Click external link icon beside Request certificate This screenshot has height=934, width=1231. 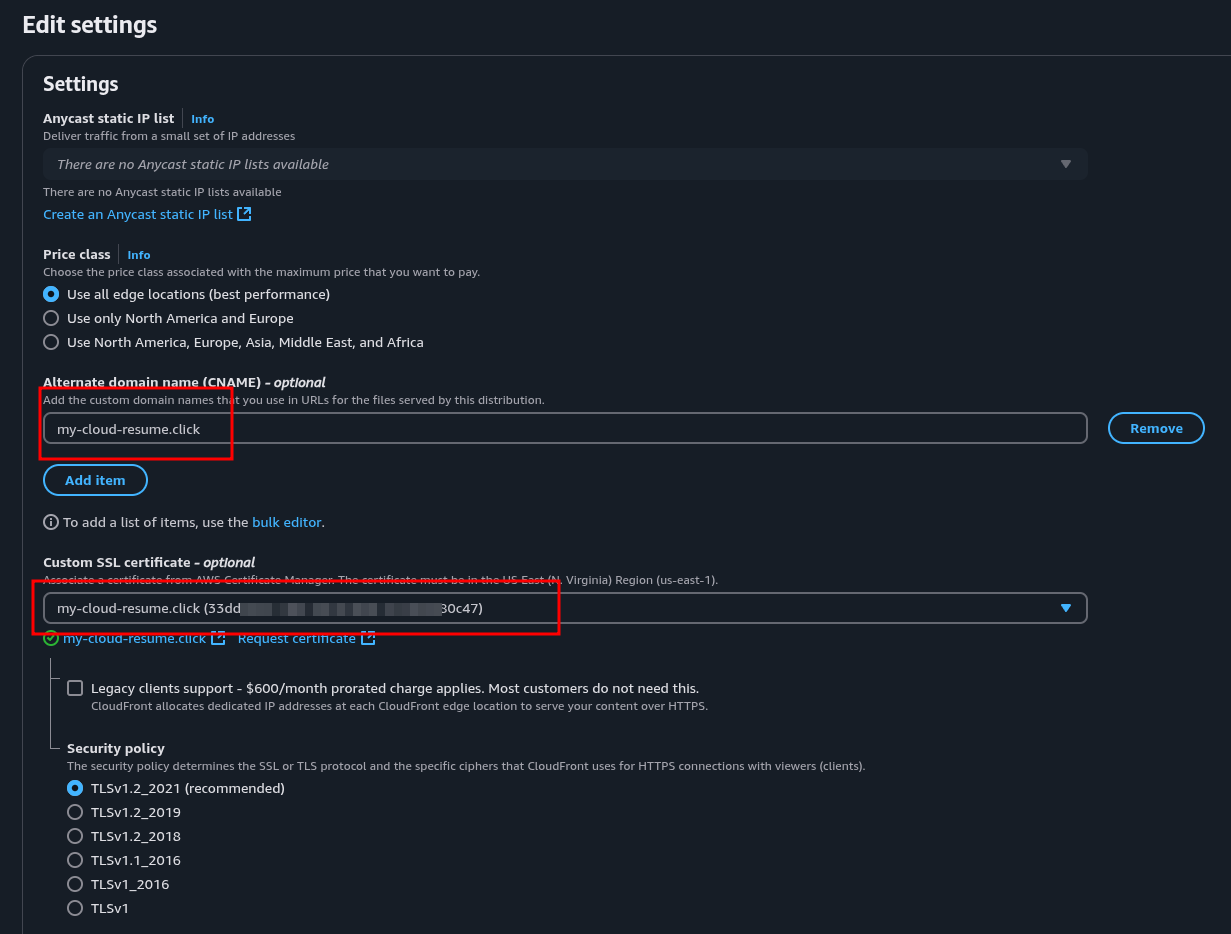tap(368, 638)
